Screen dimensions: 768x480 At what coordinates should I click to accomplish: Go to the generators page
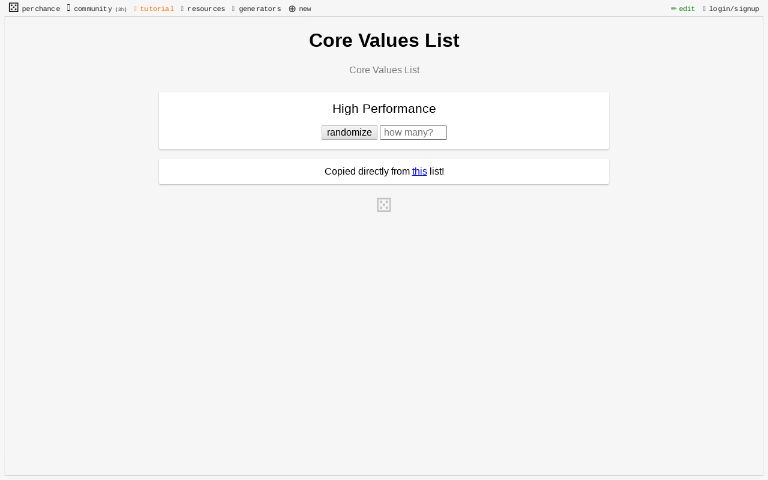point(259,9)
